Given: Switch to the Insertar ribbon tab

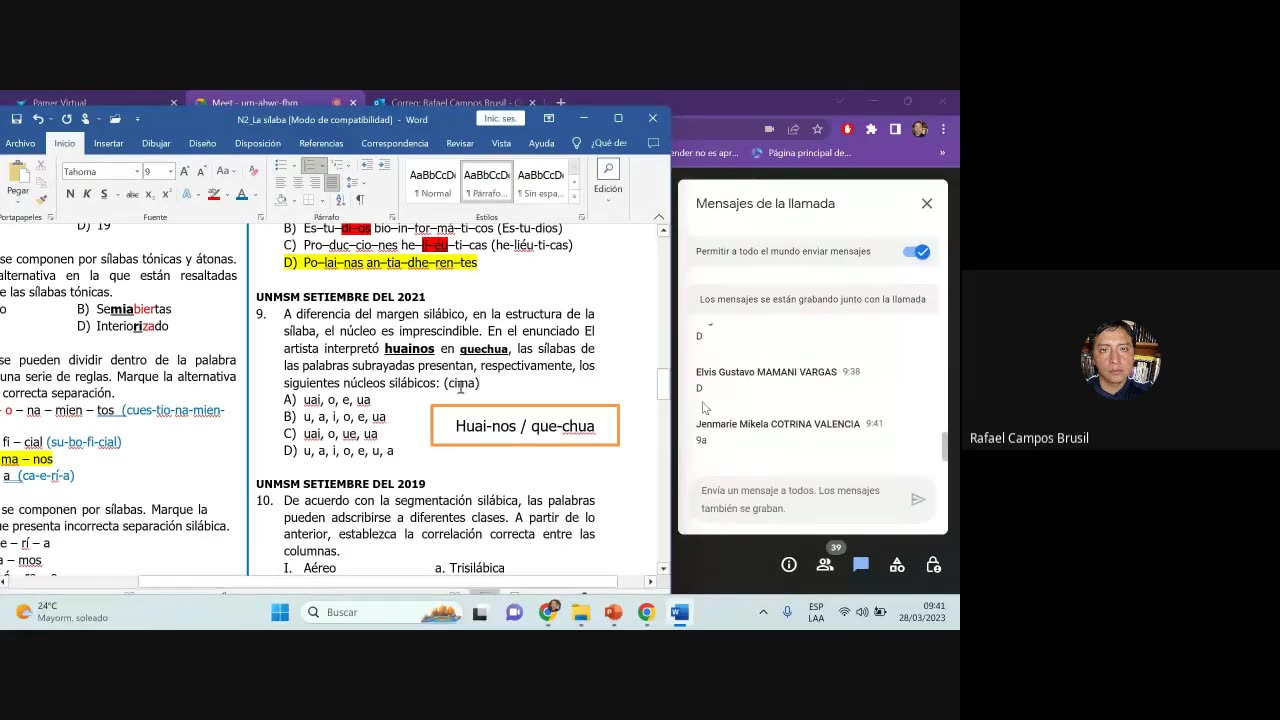Looking at the screenshot, I should [108, 143].
